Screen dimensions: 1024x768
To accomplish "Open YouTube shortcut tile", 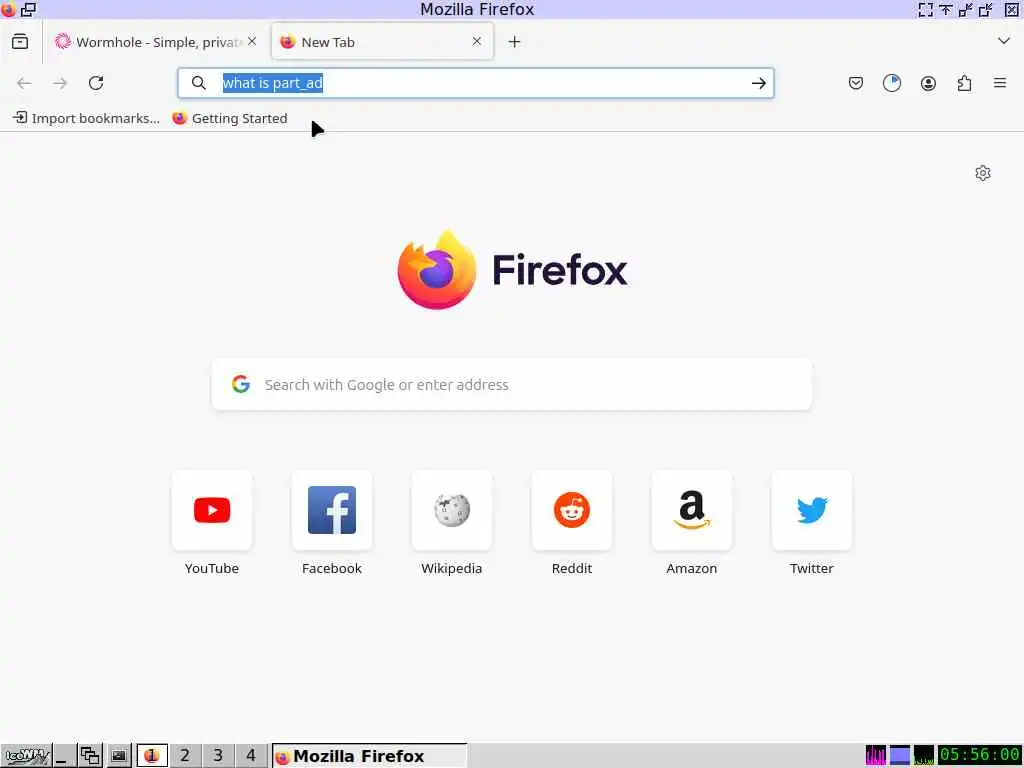I will 212,523.
